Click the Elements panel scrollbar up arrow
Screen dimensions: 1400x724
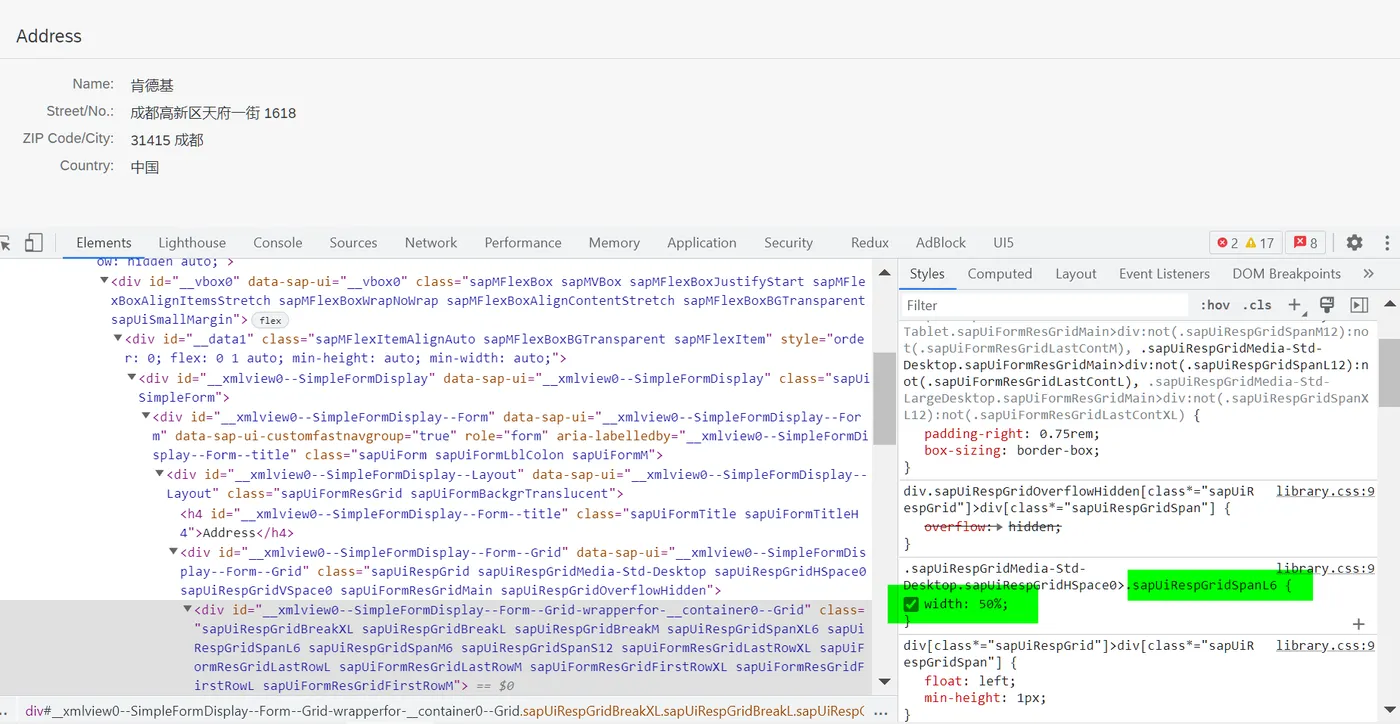point(884,272)
